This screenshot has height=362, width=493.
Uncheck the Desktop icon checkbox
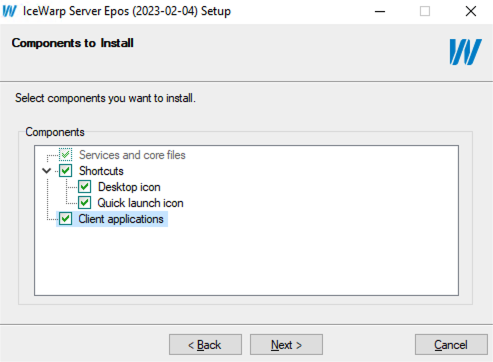84,187
